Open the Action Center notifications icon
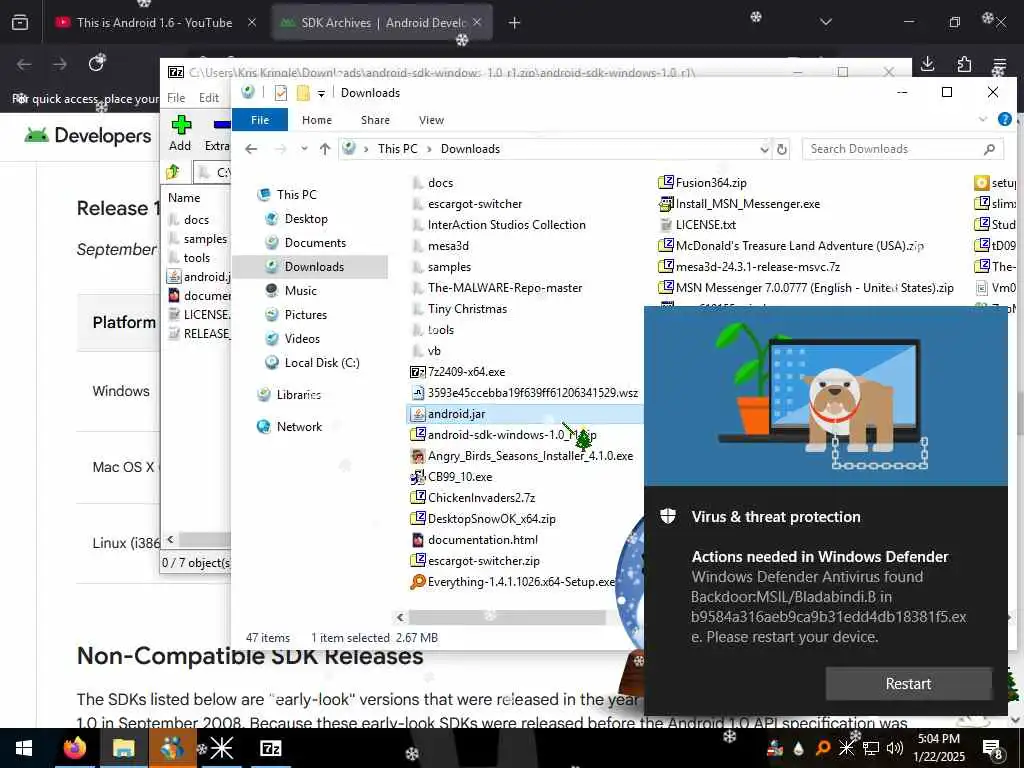The width and height of the screenshot is (1024, 768). click(x=993, y=748)
